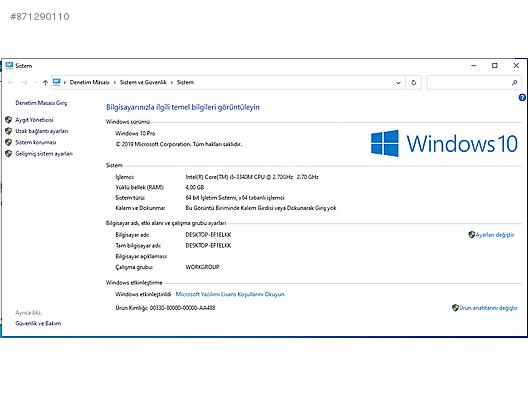Screen dimensions: 528x396
Task: Expand chevron after Sistem ve Güvenlik
Action: click(172, 82)
